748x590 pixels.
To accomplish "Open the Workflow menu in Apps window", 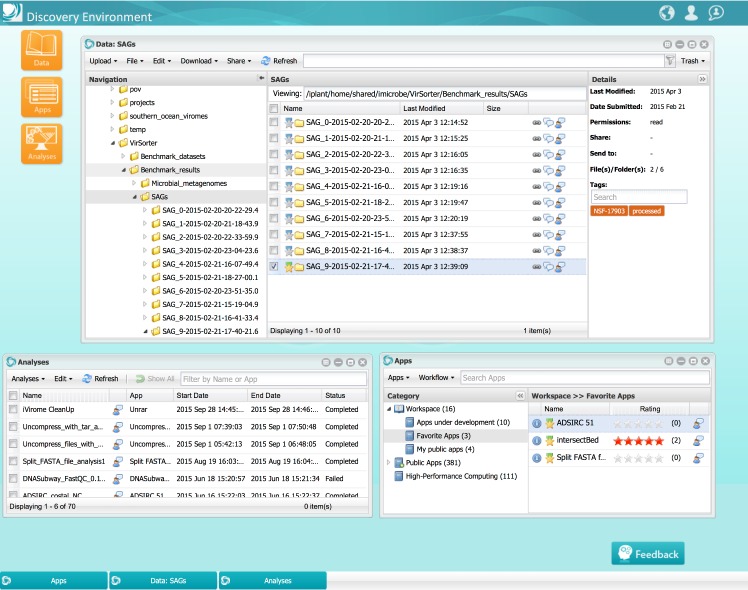I will 436,378.
